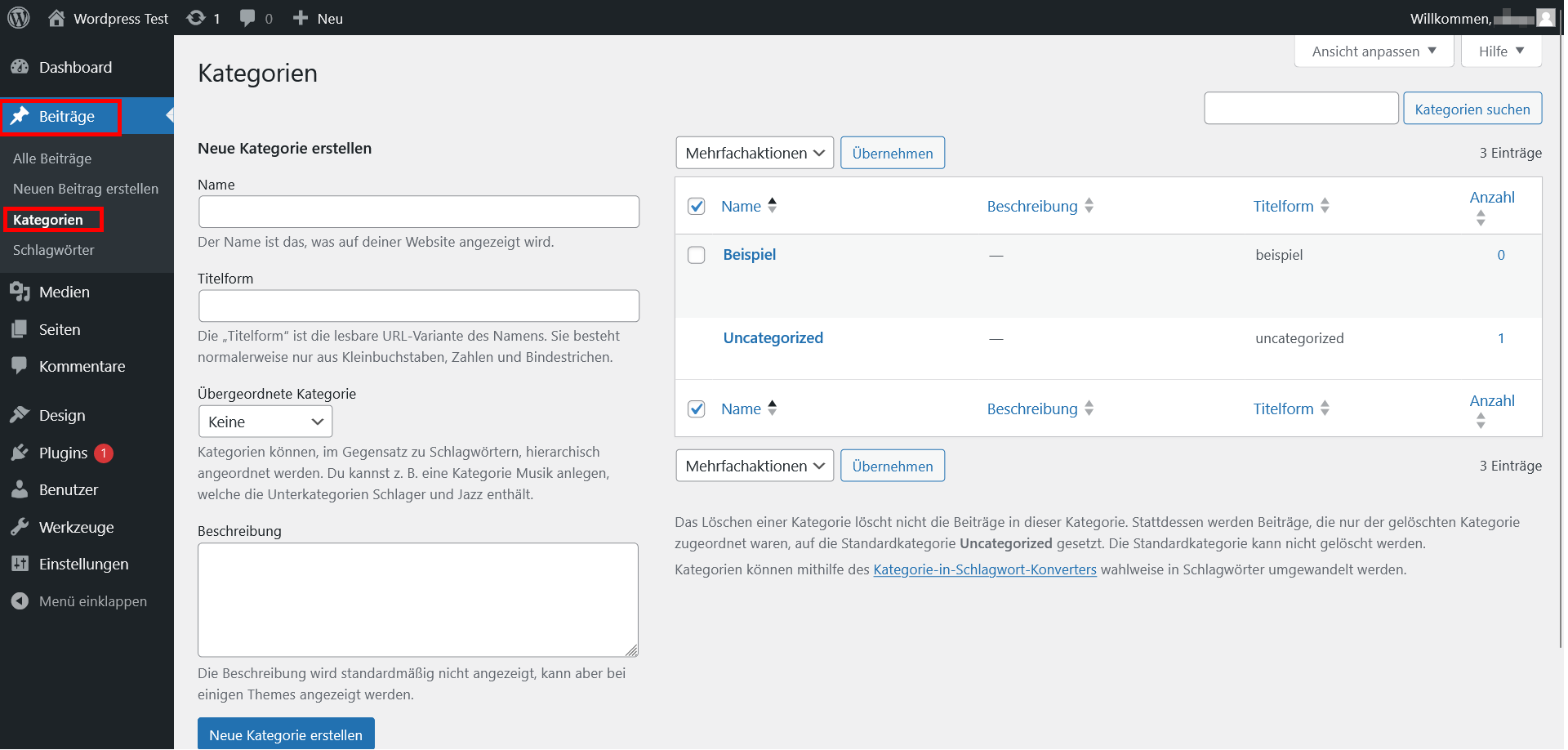Click sort arrows beside bottom Name header
The image size is (1568, 750).
(x=772, y=408)
